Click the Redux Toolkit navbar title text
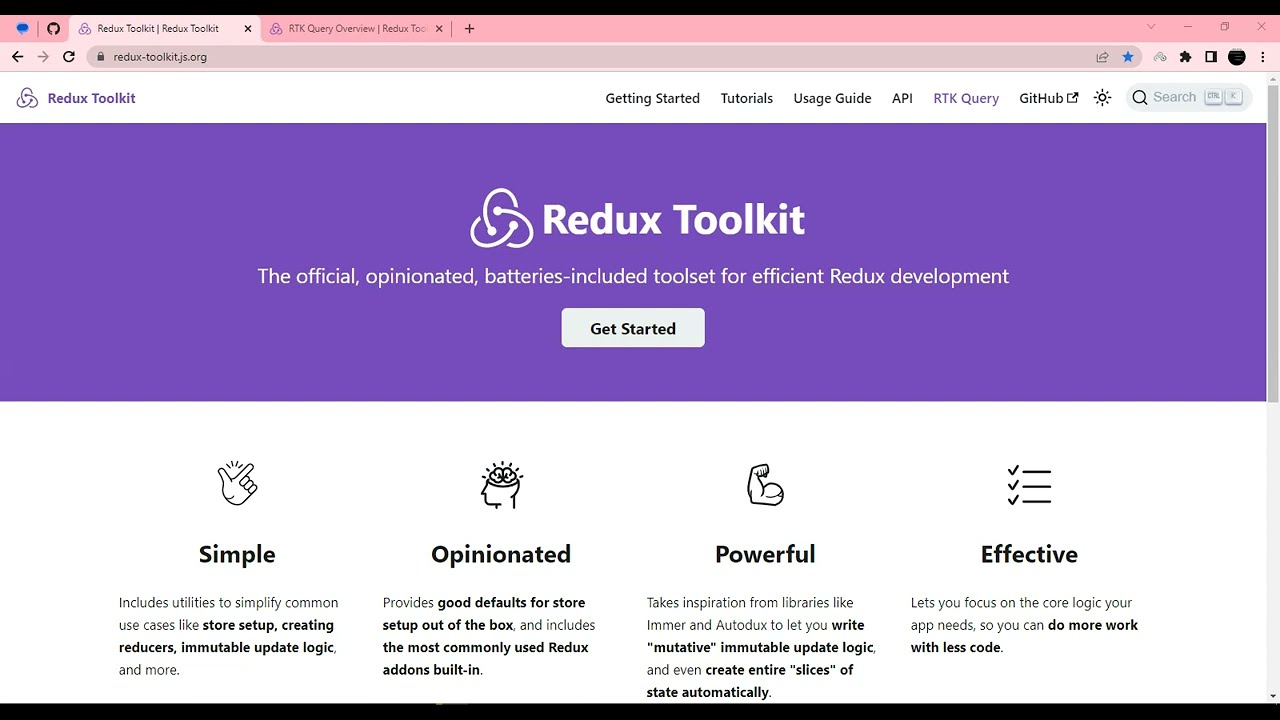The width and height of the screenshot is (1280, 720). coord(91,98)
